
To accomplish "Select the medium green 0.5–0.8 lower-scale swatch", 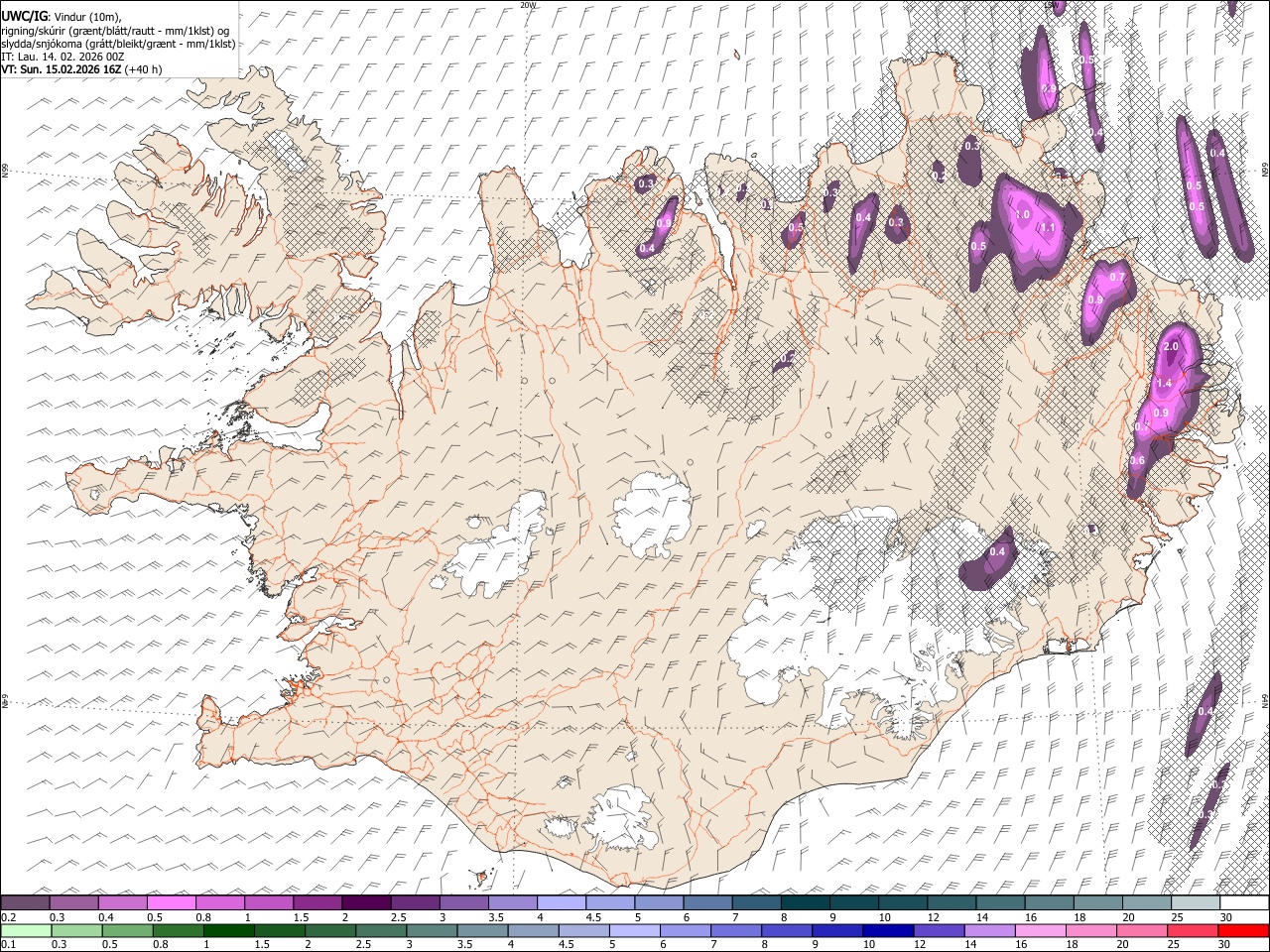I will pyautogui.click(x=128, y=930).
